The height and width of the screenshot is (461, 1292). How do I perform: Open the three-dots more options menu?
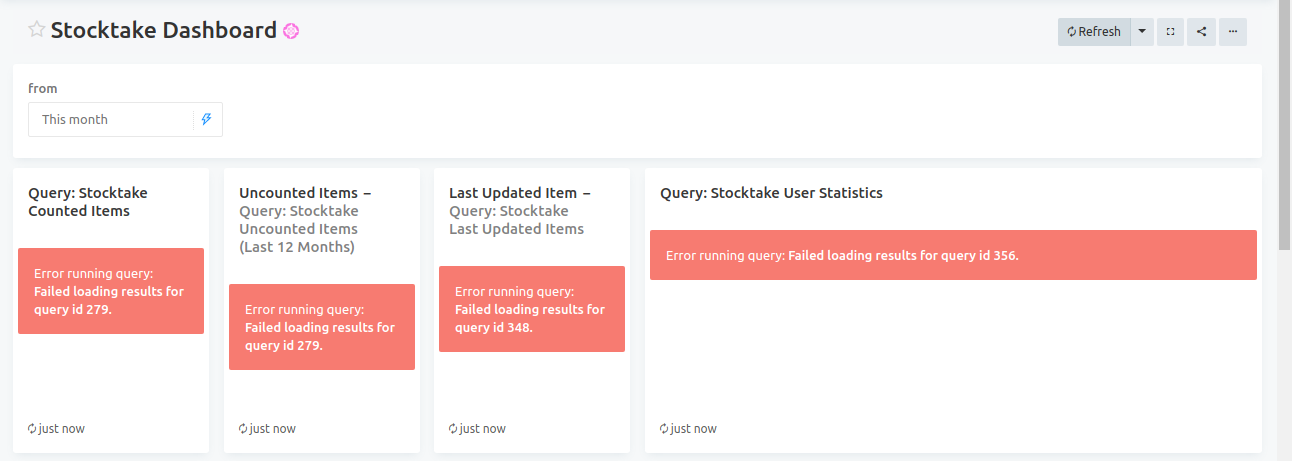pyautogui.click(x=1233, y=32)
